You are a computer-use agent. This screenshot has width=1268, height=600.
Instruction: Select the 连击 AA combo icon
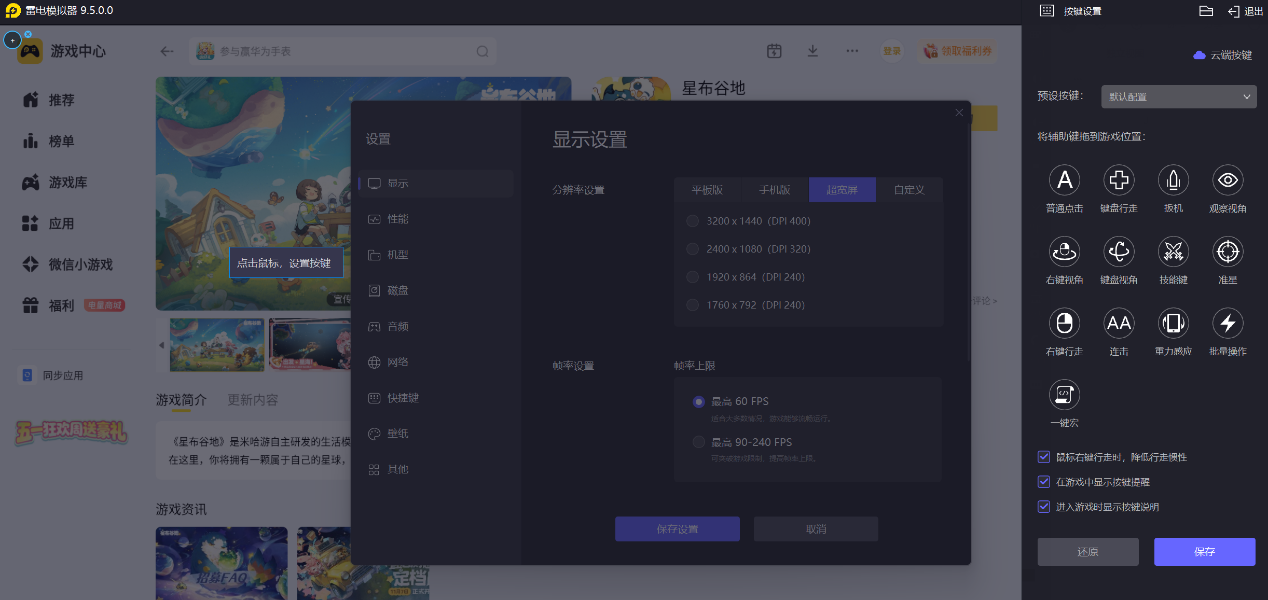1118,323
